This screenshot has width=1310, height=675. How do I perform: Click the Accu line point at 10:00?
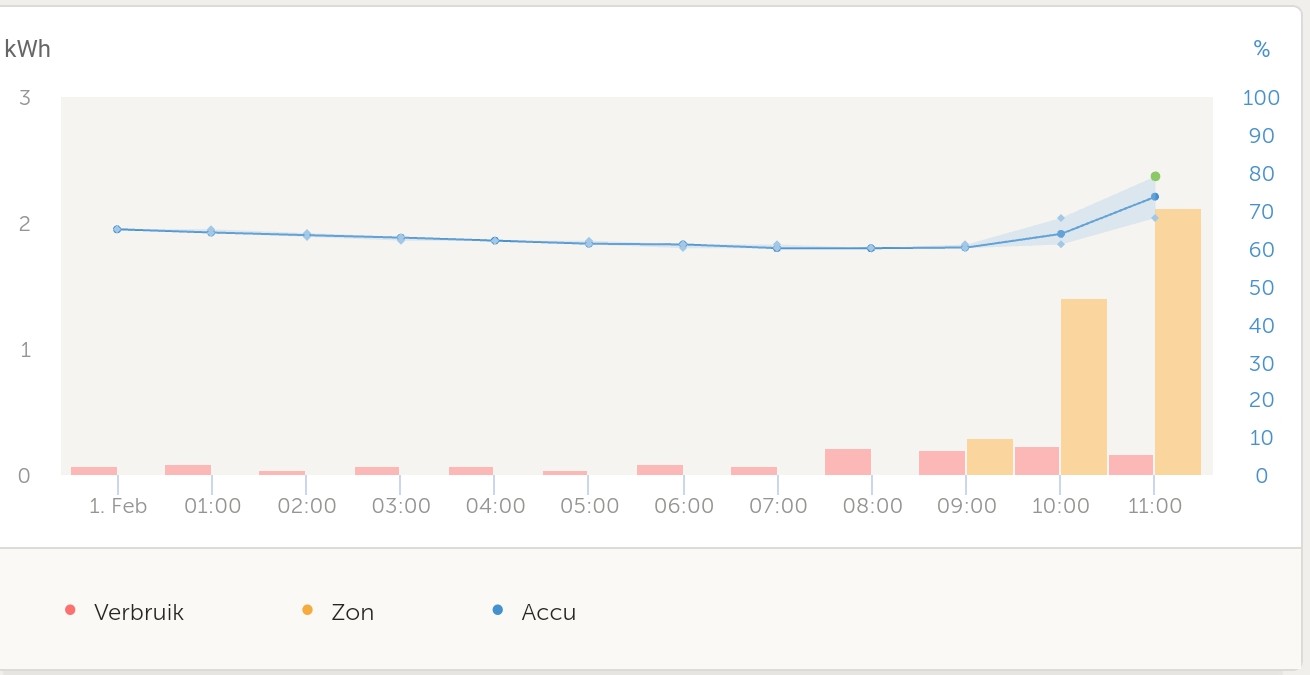click(x=1061, y=234)
